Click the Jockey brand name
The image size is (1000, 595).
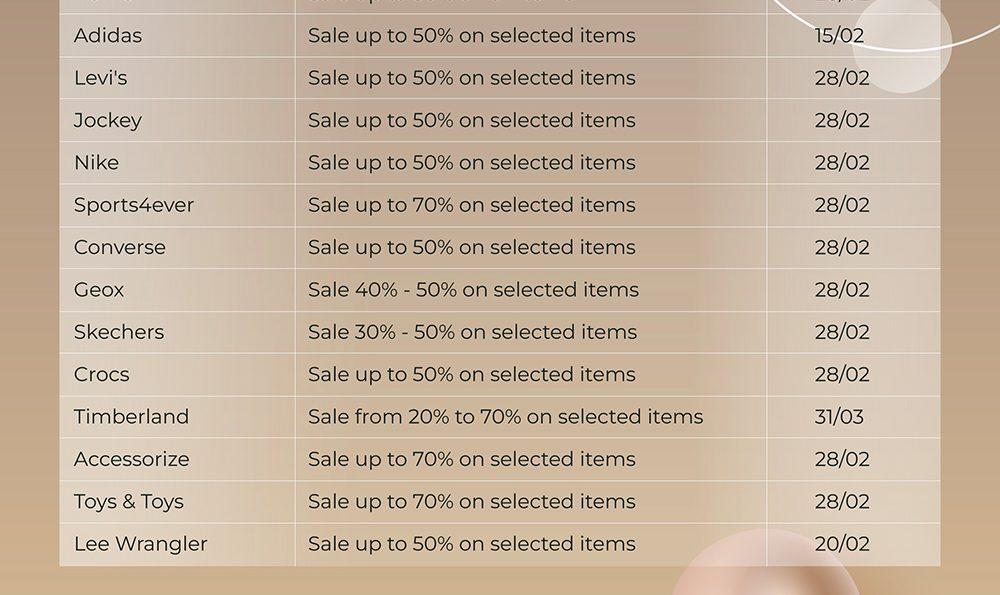(x=108, y=121)
